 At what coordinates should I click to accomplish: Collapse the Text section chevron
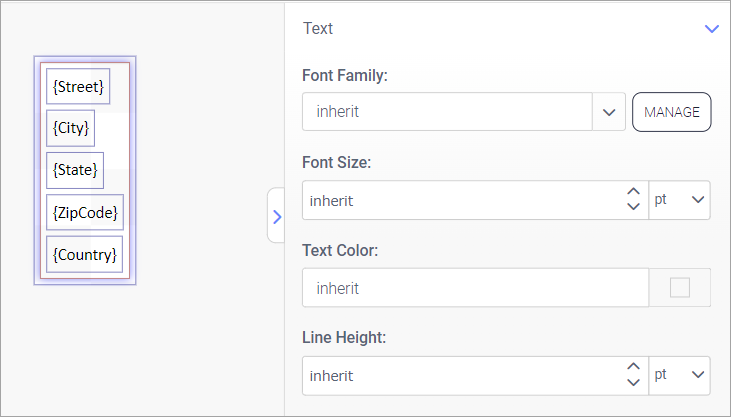(x=712, y=29)
